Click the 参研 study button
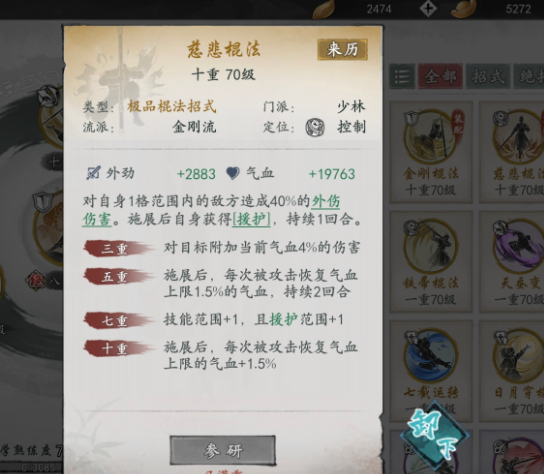This screenshot has width=544, height=474. 223,450
